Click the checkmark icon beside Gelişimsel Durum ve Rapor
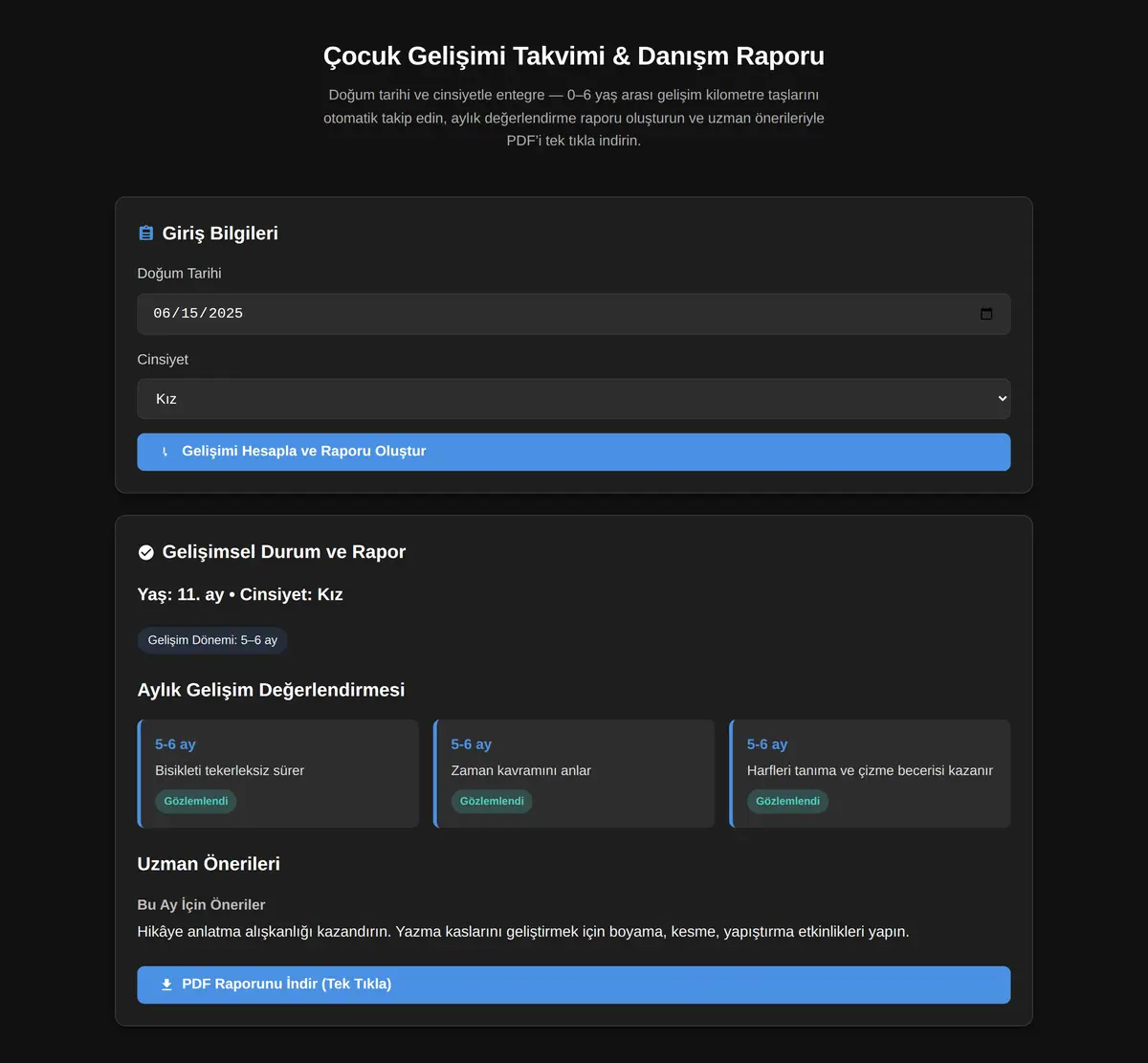The image size is (1148, 1063). click(146, 552)
